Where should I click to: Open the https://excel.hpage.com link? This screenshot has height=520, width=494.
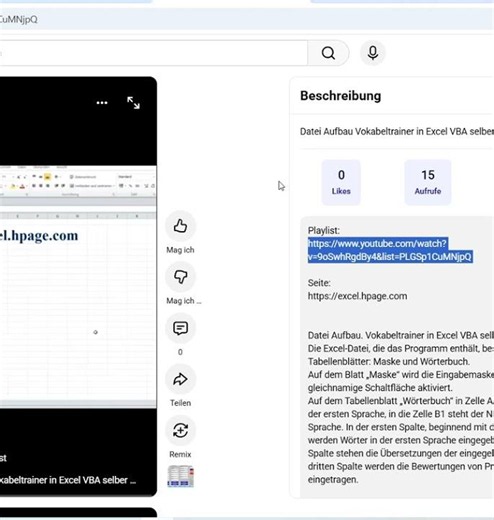pos(357,296)
